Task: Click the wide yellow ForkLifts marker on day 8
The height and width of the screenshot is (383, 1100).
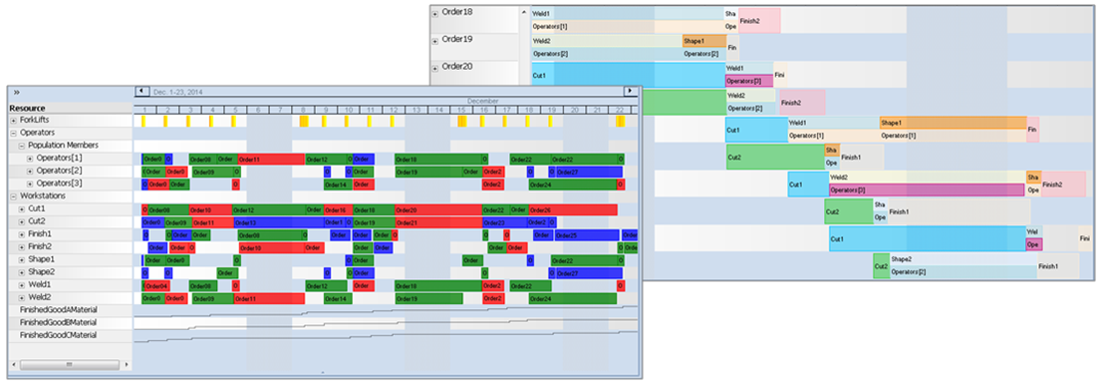Action: [x=304, y=121]
